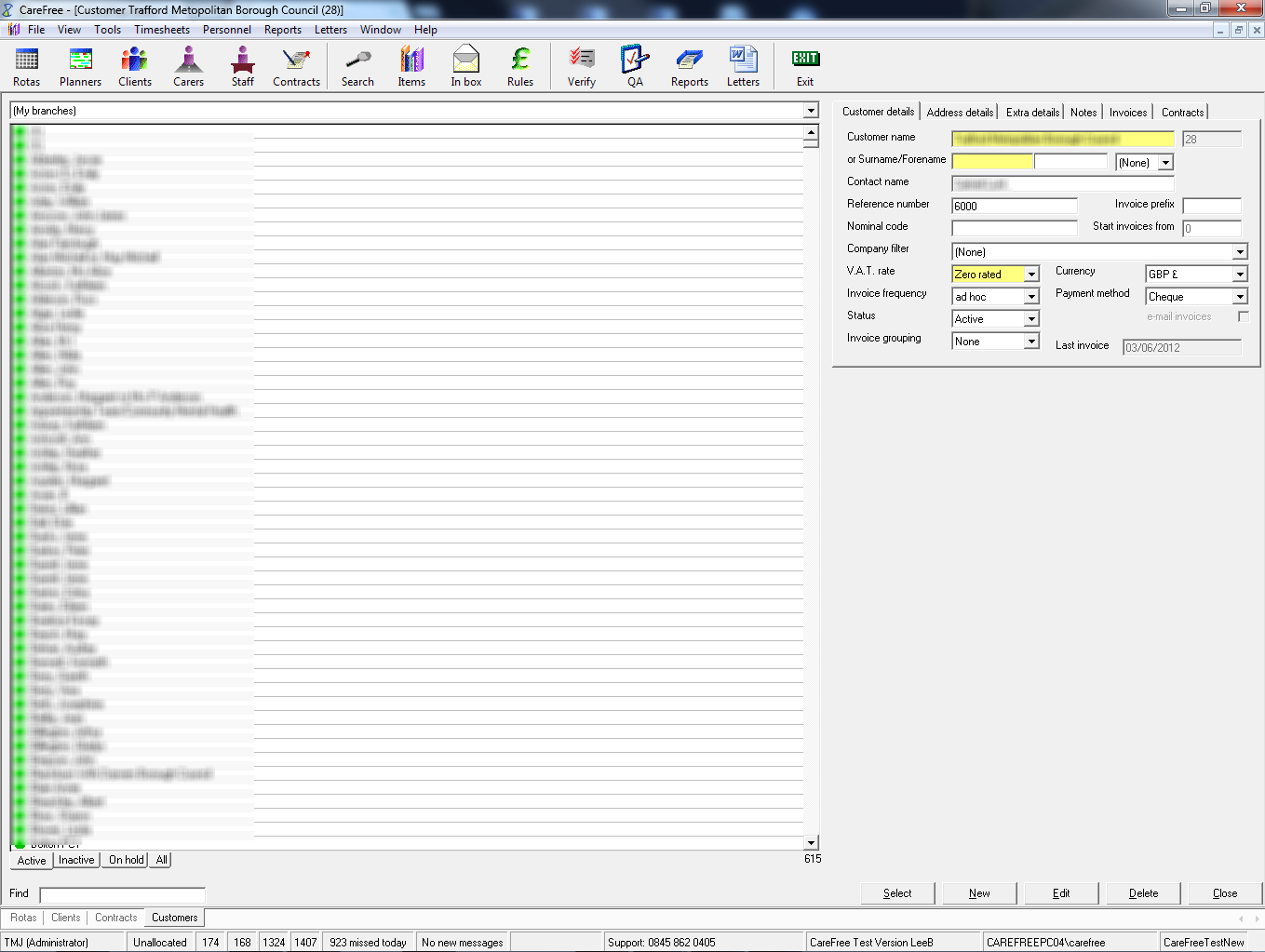The height and width of the screenshot is (952, 1265).
Task: Open the Rotas toolbar icon
Action: point(27,67)
